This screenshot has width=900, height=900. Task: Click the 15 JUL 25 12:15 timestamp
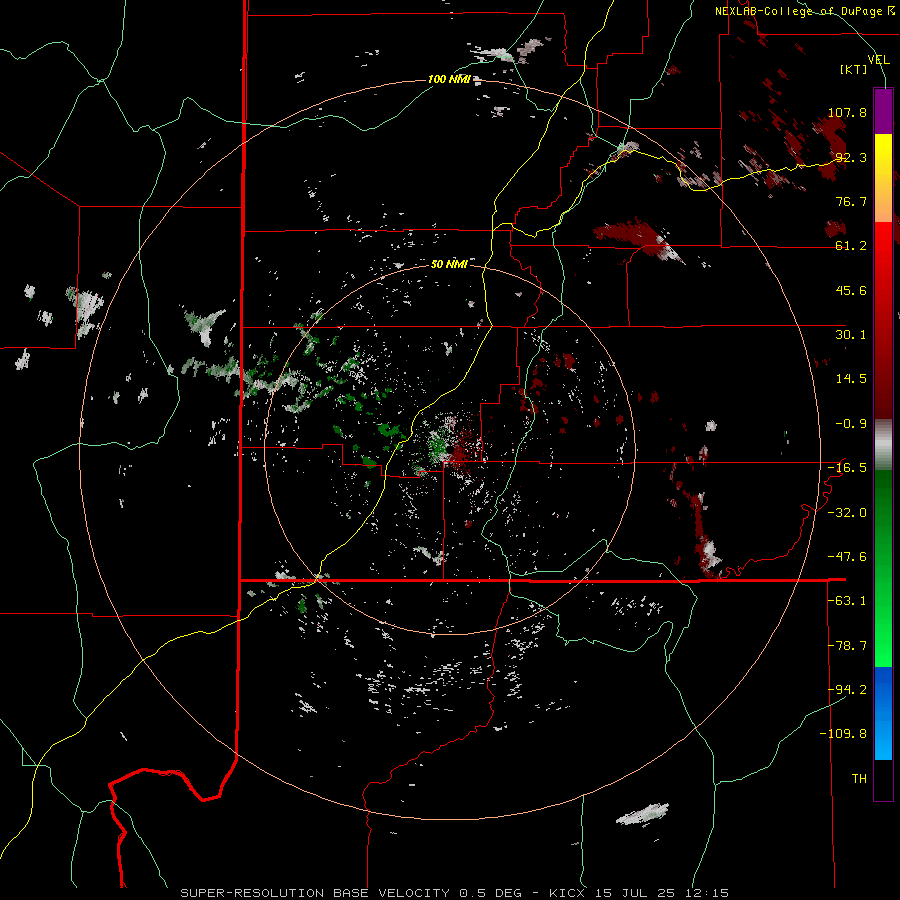click(661, 893)
